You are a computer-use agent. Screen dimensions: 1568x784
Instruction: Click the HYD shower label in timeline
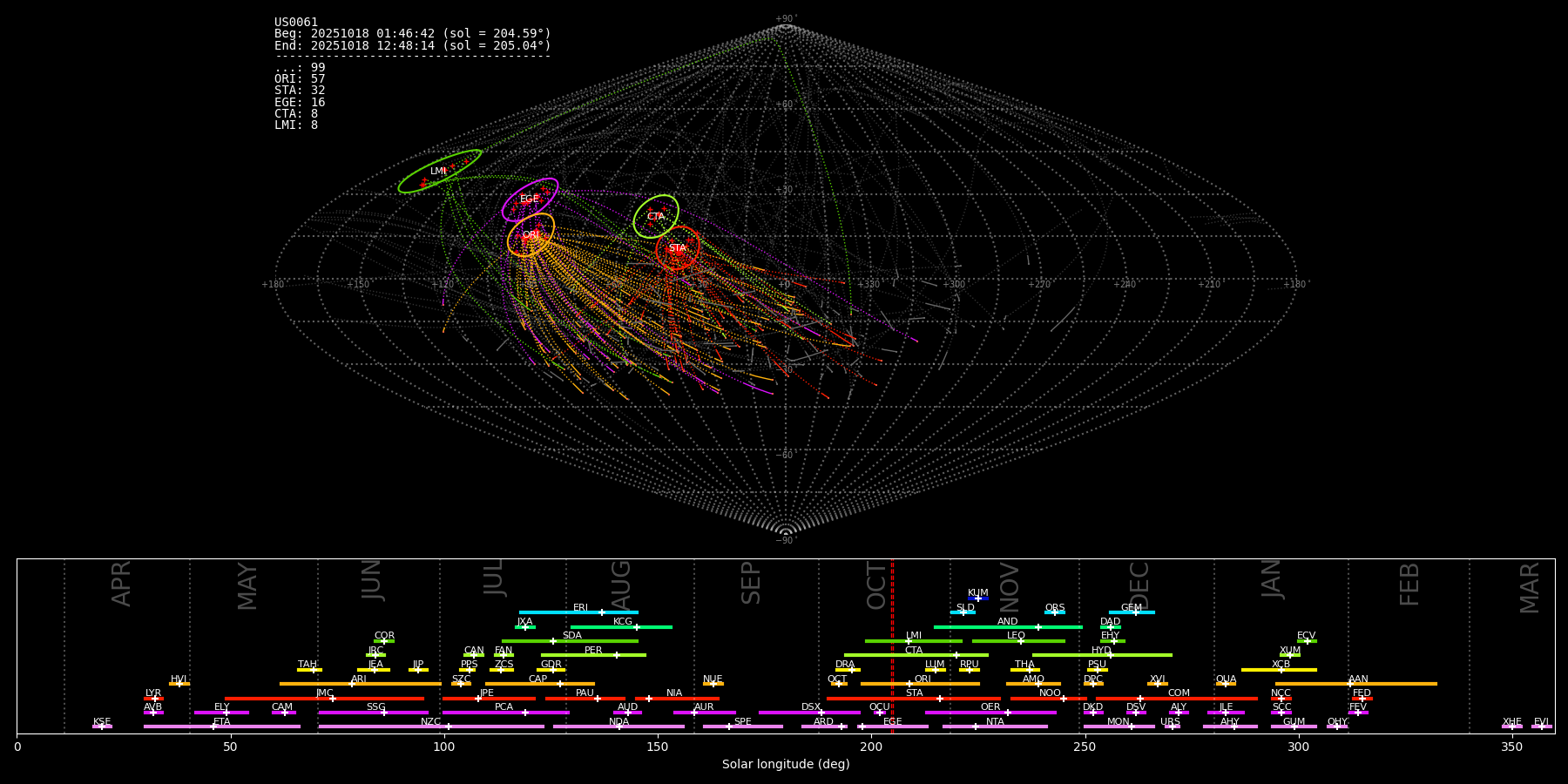tap(1102, 651)
